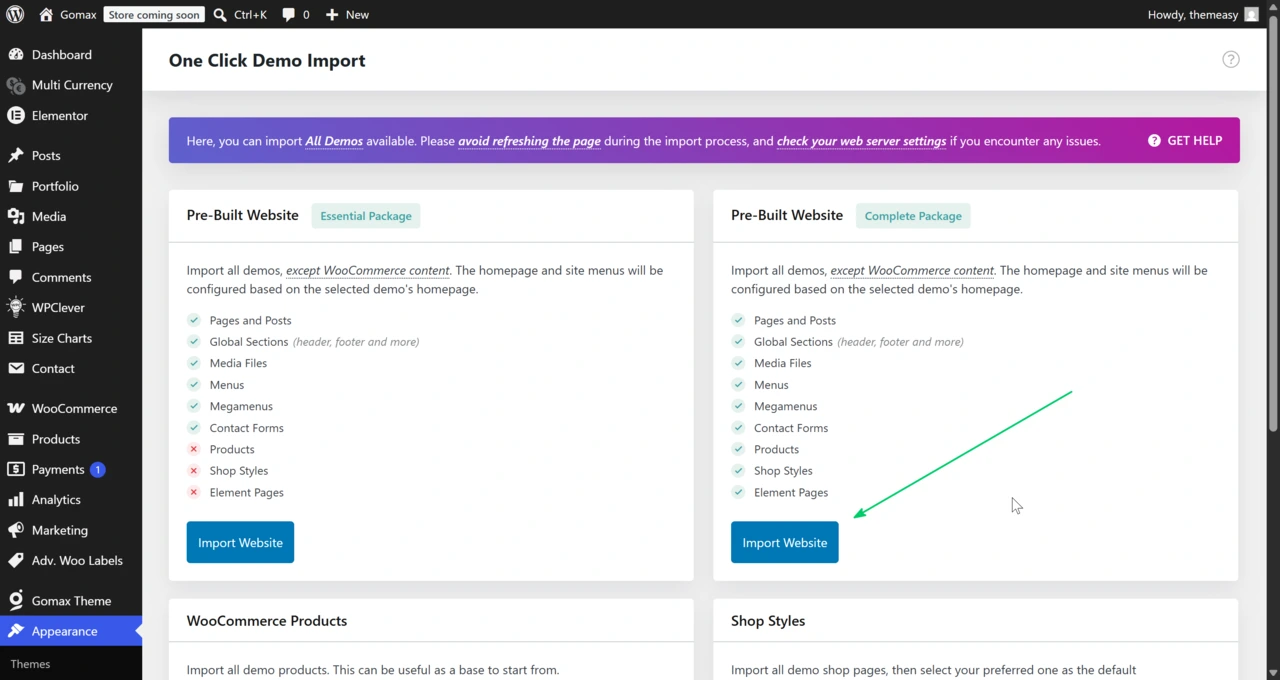Click the Gomax home icon
1280x680 pixels.
click(46, 15)
